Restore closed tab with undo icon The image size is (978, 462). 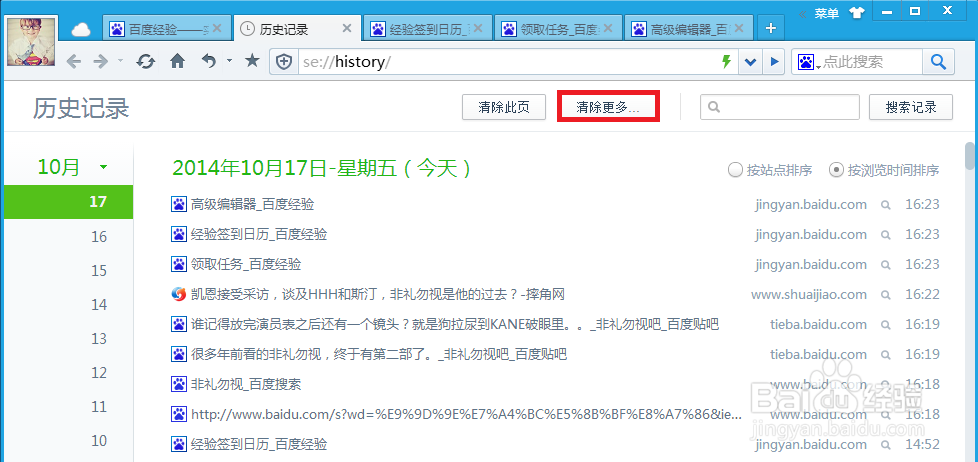(x=209, y=60)
